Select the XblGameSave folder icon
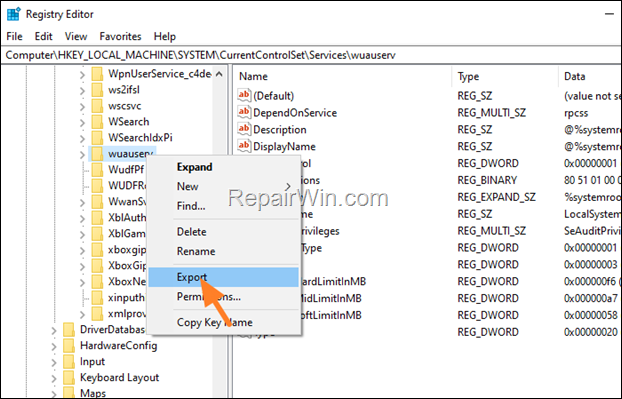The width and height of the screenshot is (622, 399). point(97,233)
